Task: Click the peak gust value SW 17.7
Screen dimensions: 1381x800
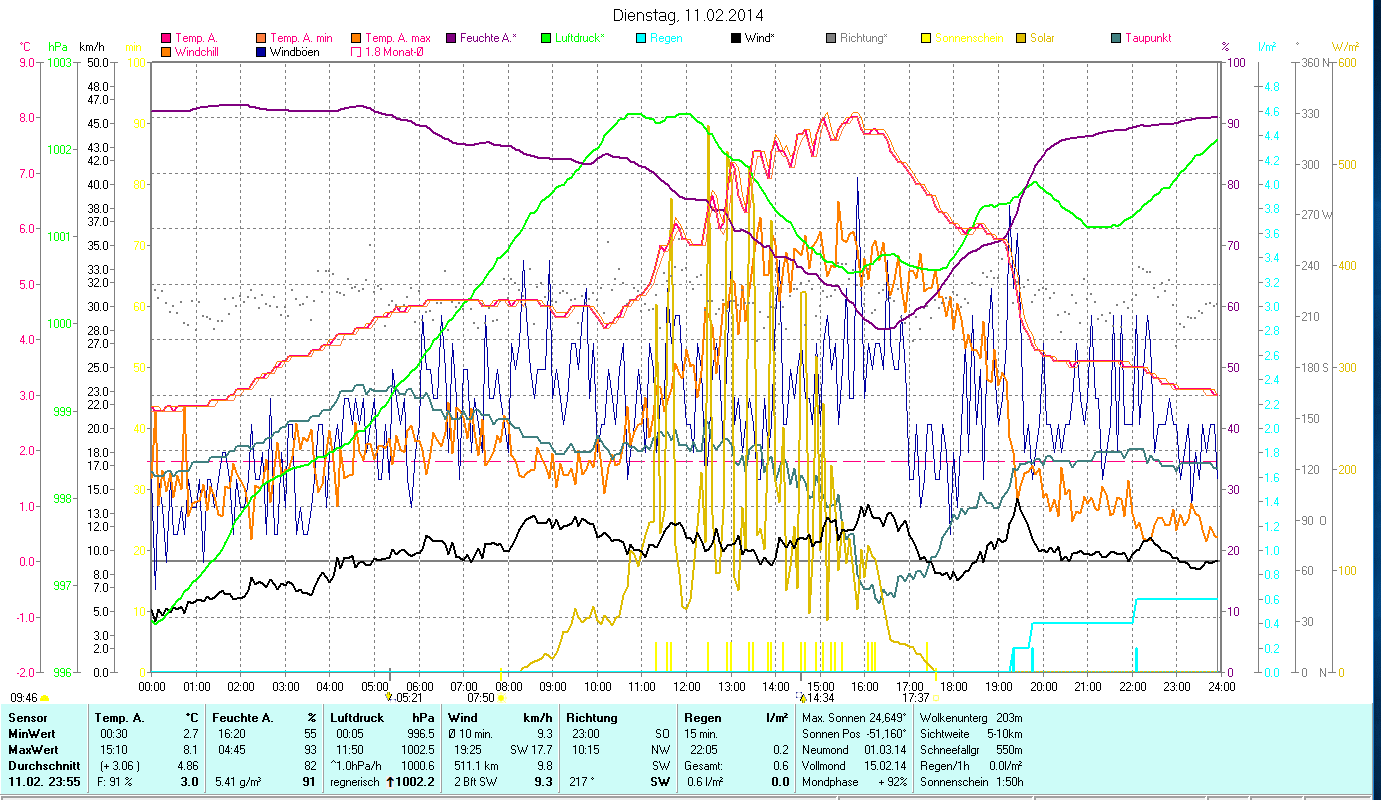Action: (531, 750)
